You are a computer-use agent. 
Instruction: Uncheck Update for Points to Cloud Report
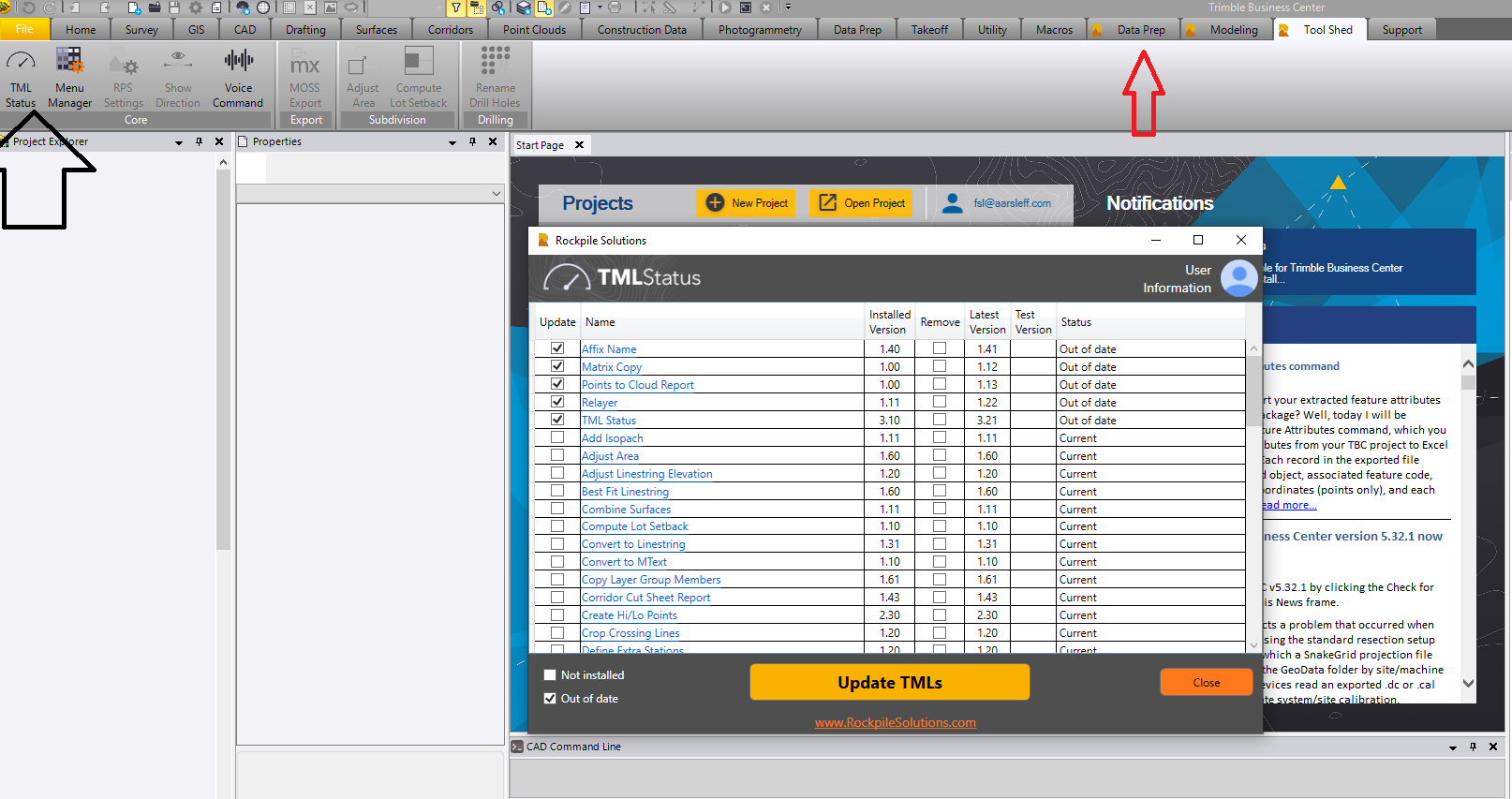(557, 384)
